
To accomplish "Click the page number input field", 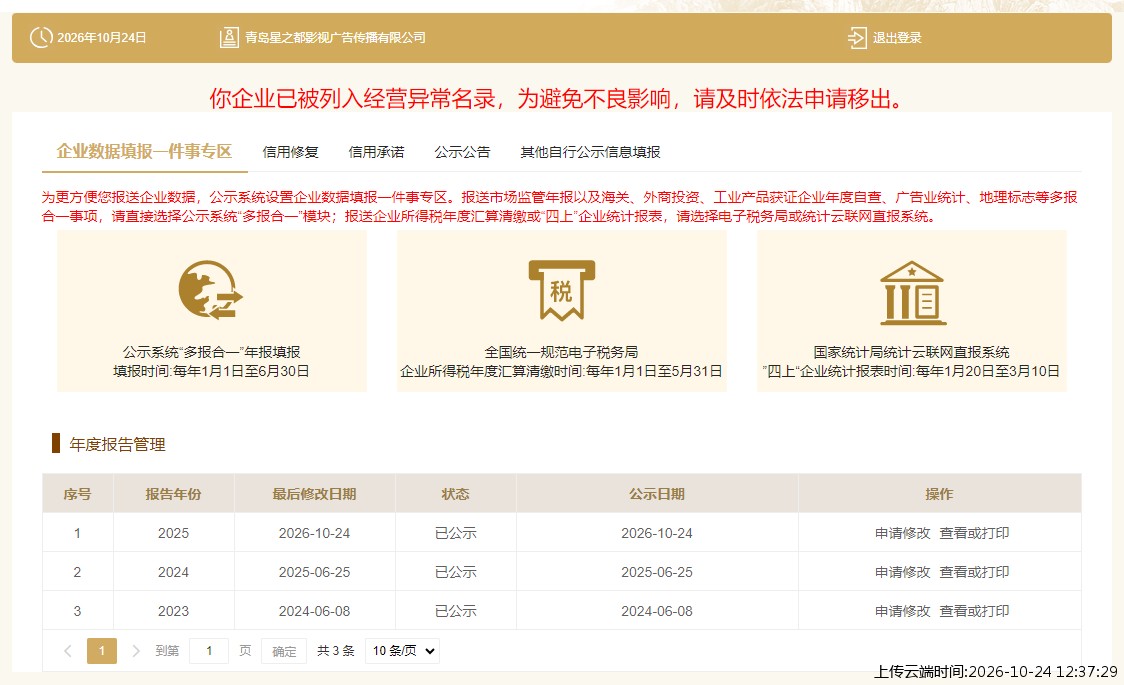I will [209, 651].
